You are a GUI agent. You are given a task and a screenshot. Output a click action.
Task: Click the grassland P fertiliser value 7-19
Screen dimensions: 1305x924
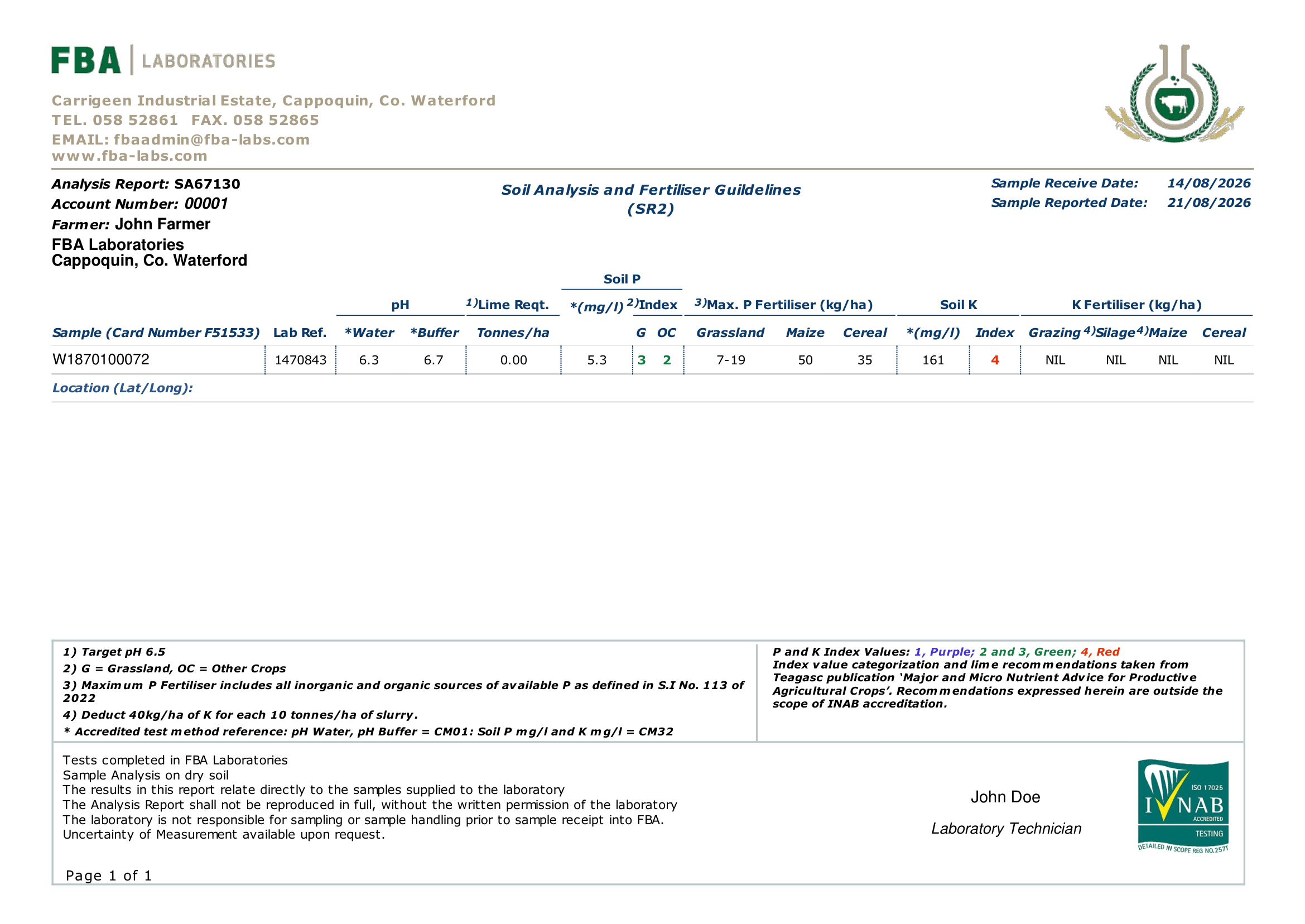731,360
